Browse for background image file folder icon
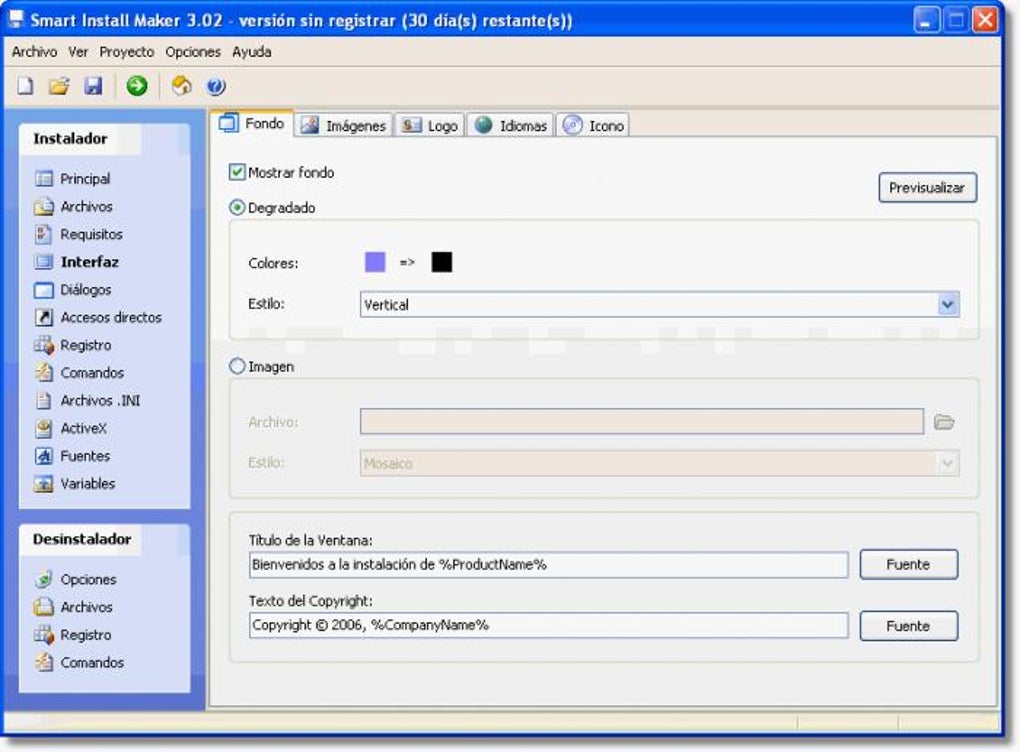 pos(944,422)
